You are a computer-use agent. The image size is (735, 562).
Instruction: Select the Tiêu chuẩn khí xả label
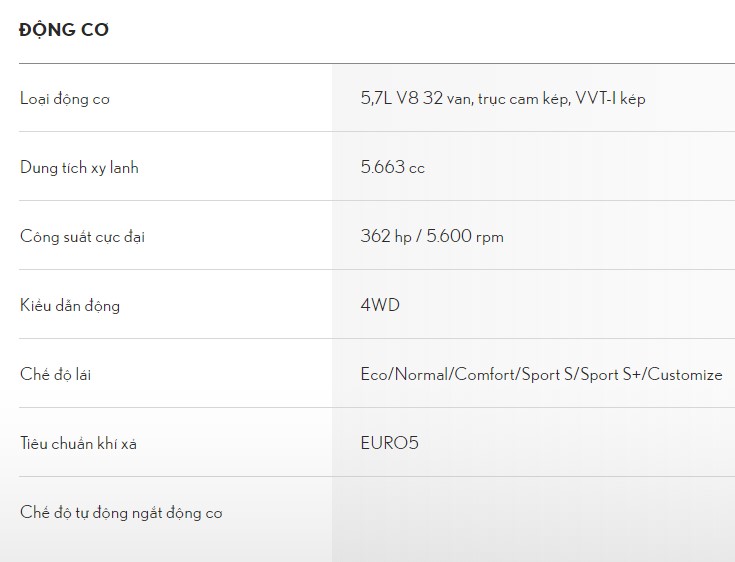pos(78,443)
